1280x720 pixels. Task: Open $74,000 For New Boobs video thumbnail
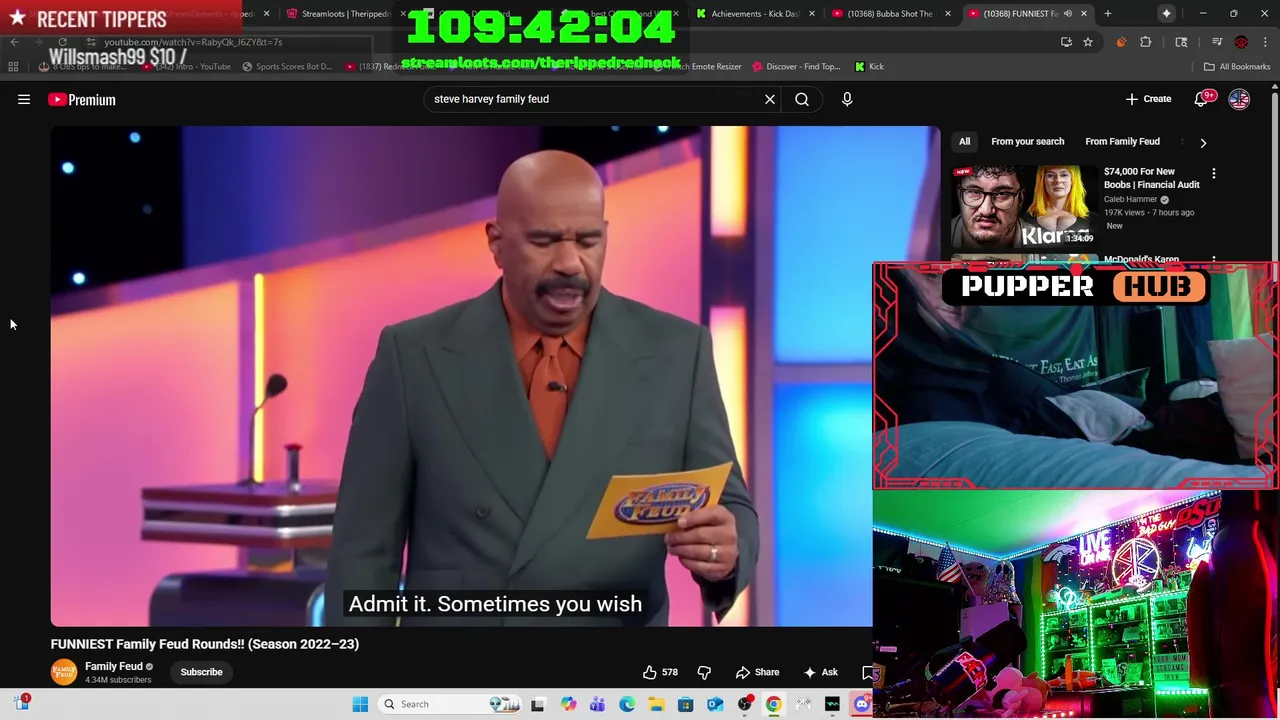(1024, 206)
